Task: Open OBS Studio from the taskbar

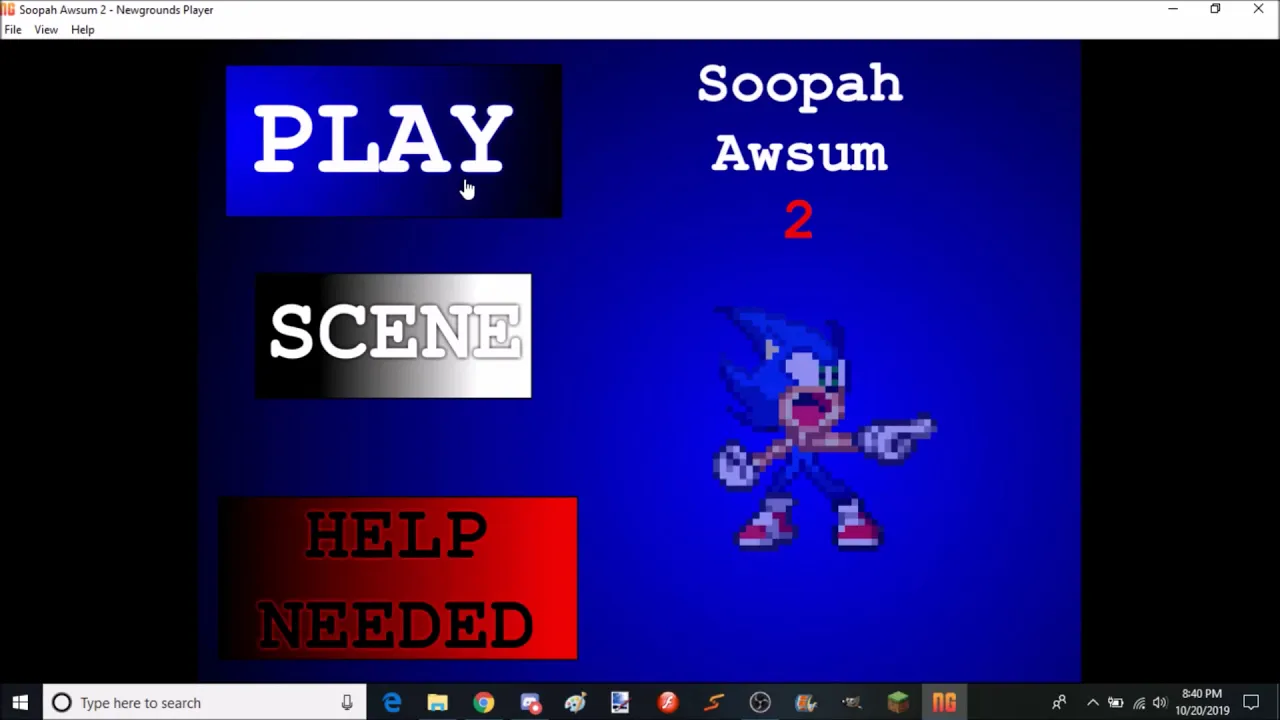Action: pos(760,703)
